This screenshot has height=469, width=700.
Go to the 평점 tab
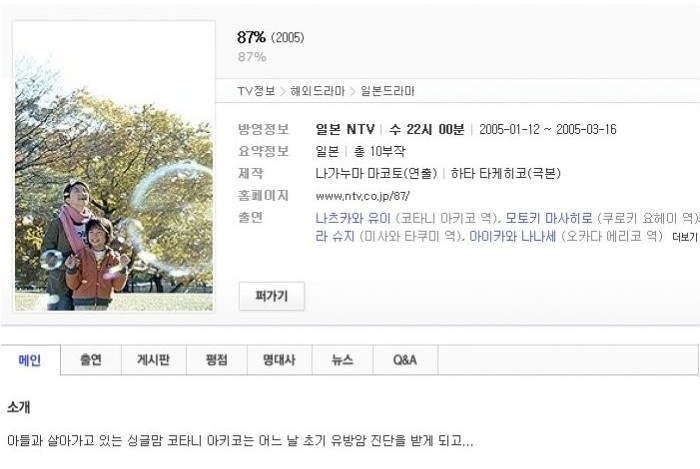coord(217,360)
